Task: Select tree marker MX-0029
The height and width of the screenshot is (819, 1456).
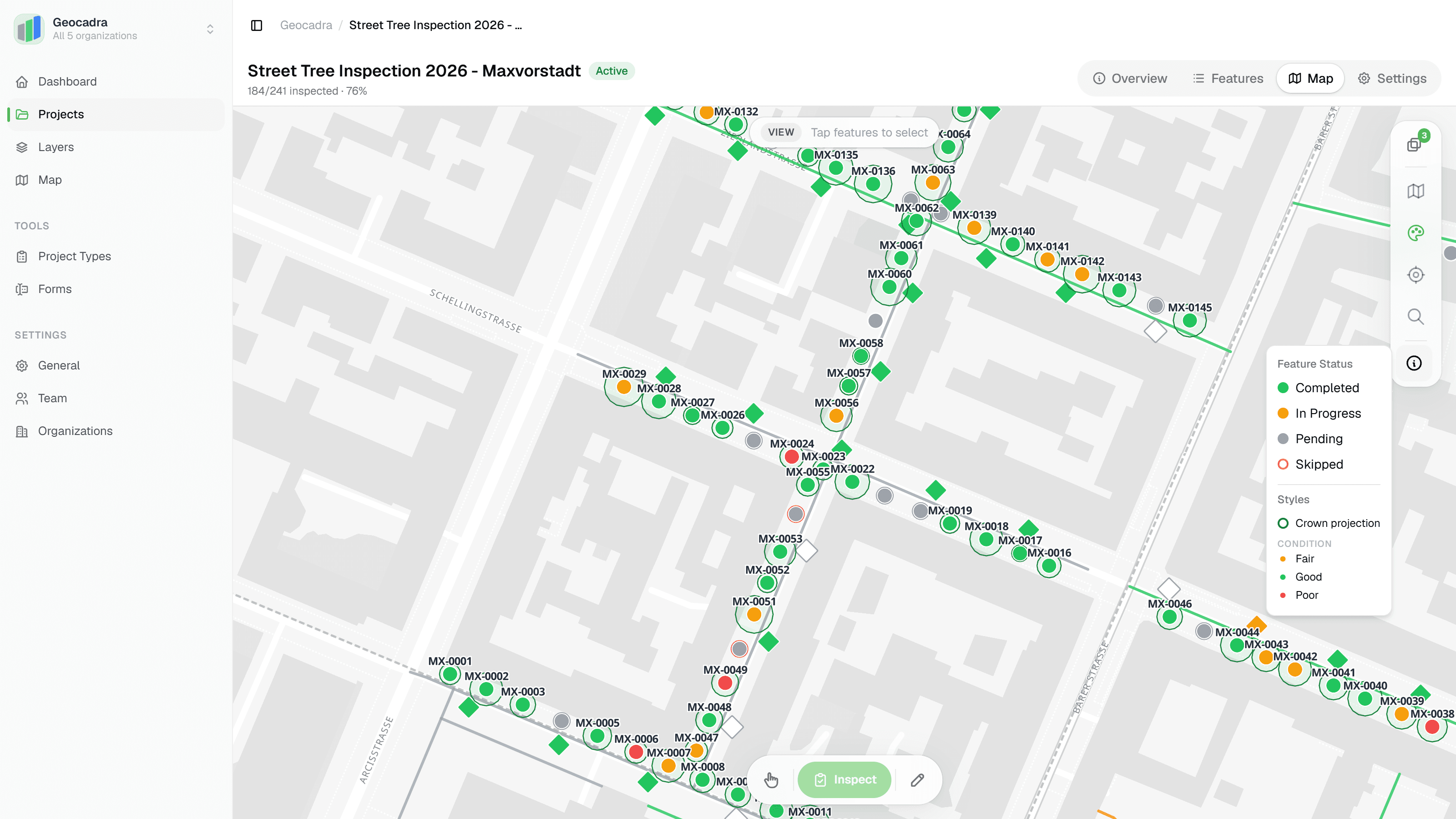Action: pos(624,387)
